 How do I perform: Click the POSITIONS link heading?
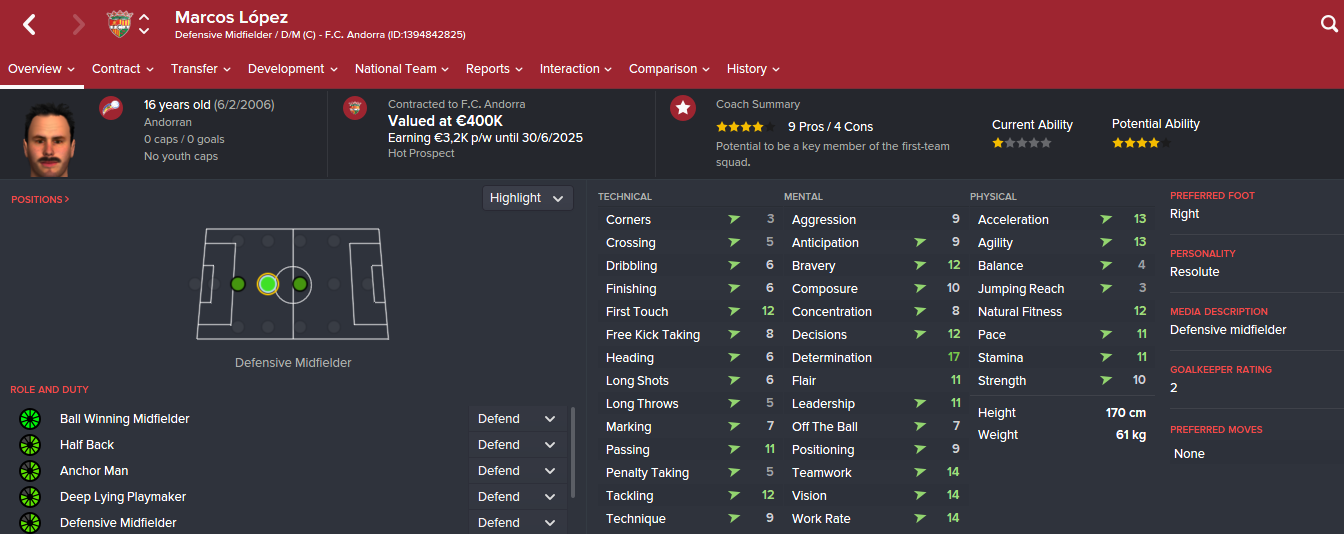40,200
